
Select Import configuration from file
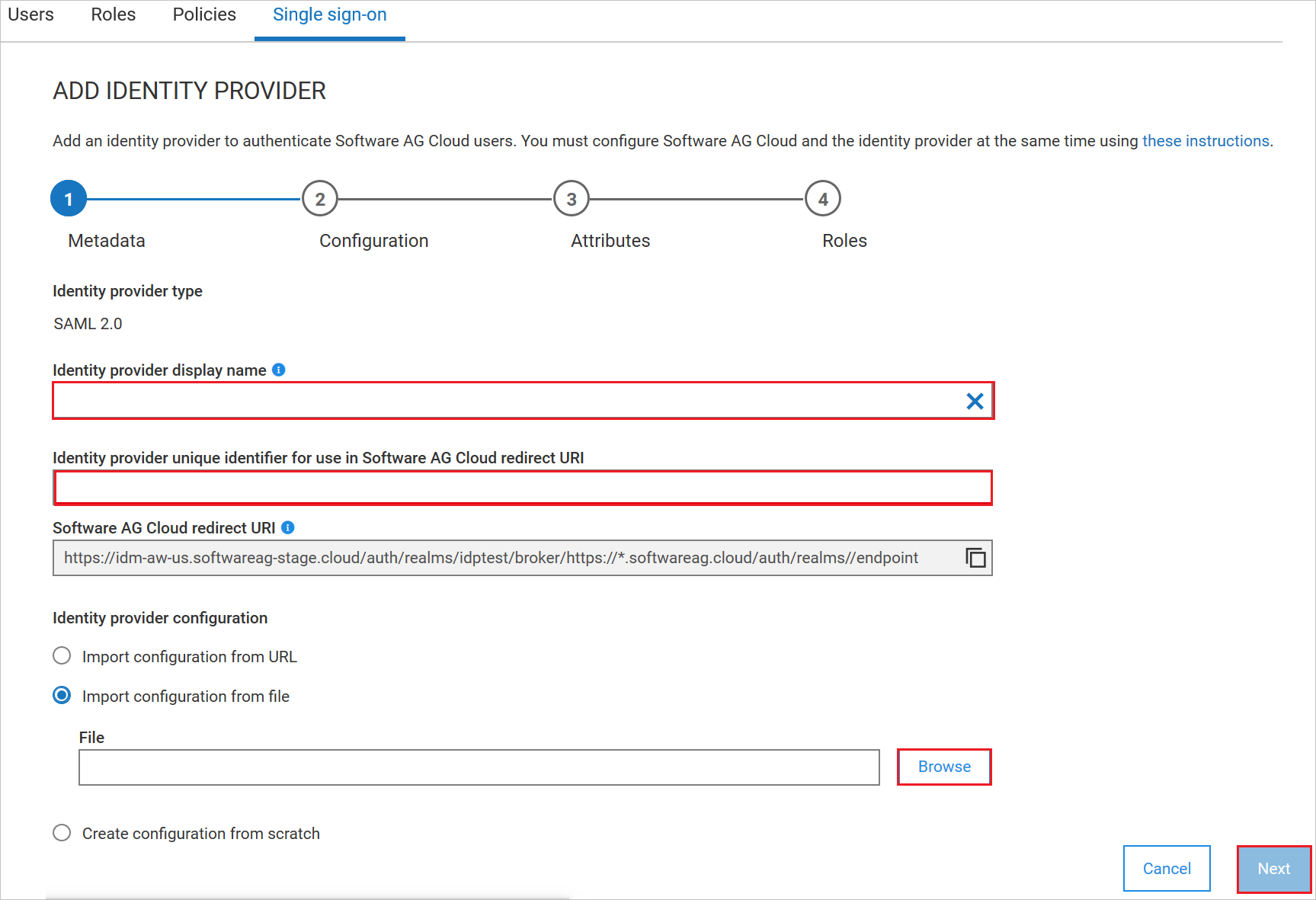(x=62, y=695)
